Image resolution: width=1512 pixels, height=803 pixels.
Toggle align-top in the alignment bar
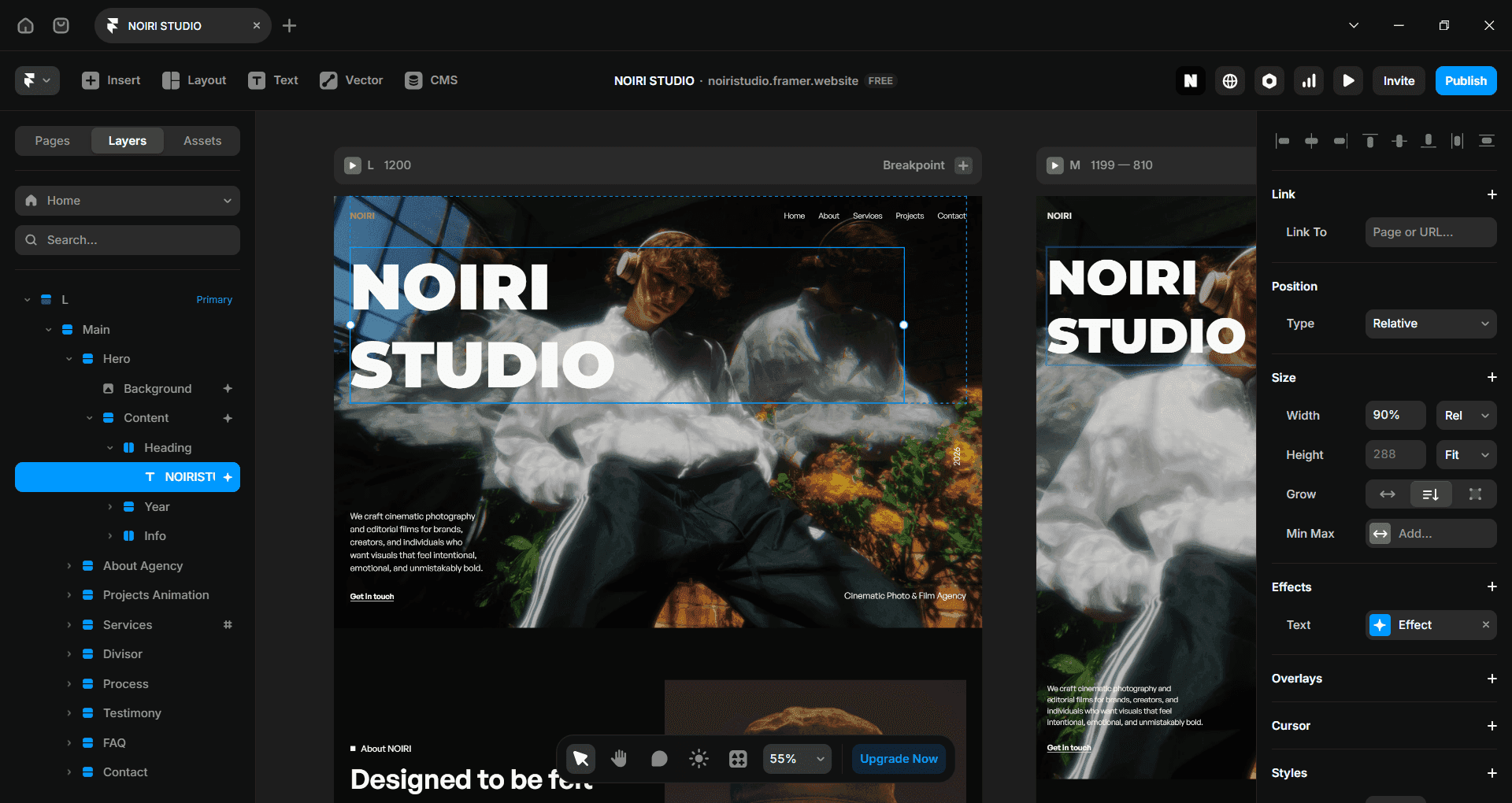pyautogui.click(x=1369, y=141)
